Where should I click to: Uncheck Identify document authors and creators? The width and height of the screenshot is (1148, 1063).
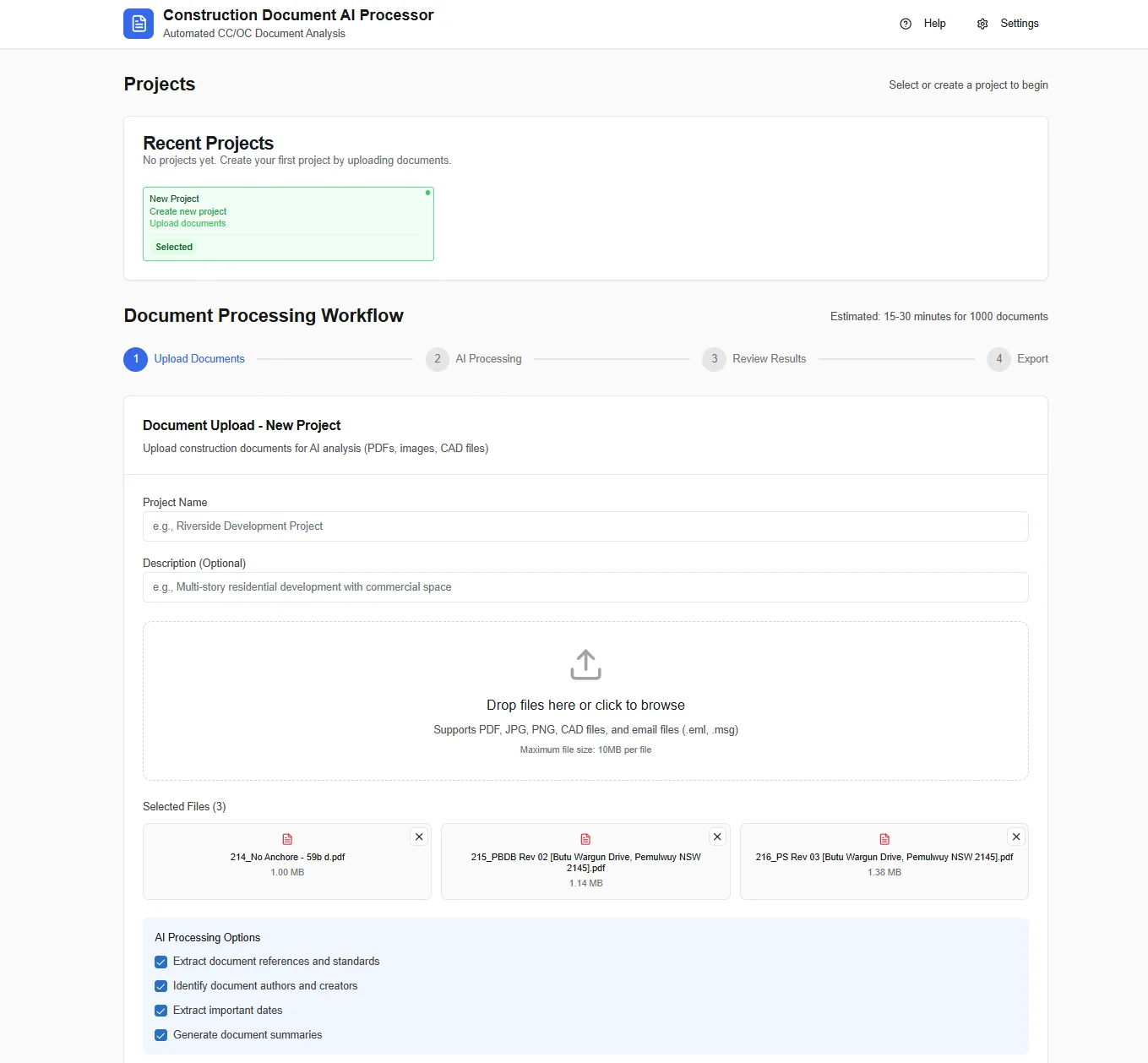point(161,986)
